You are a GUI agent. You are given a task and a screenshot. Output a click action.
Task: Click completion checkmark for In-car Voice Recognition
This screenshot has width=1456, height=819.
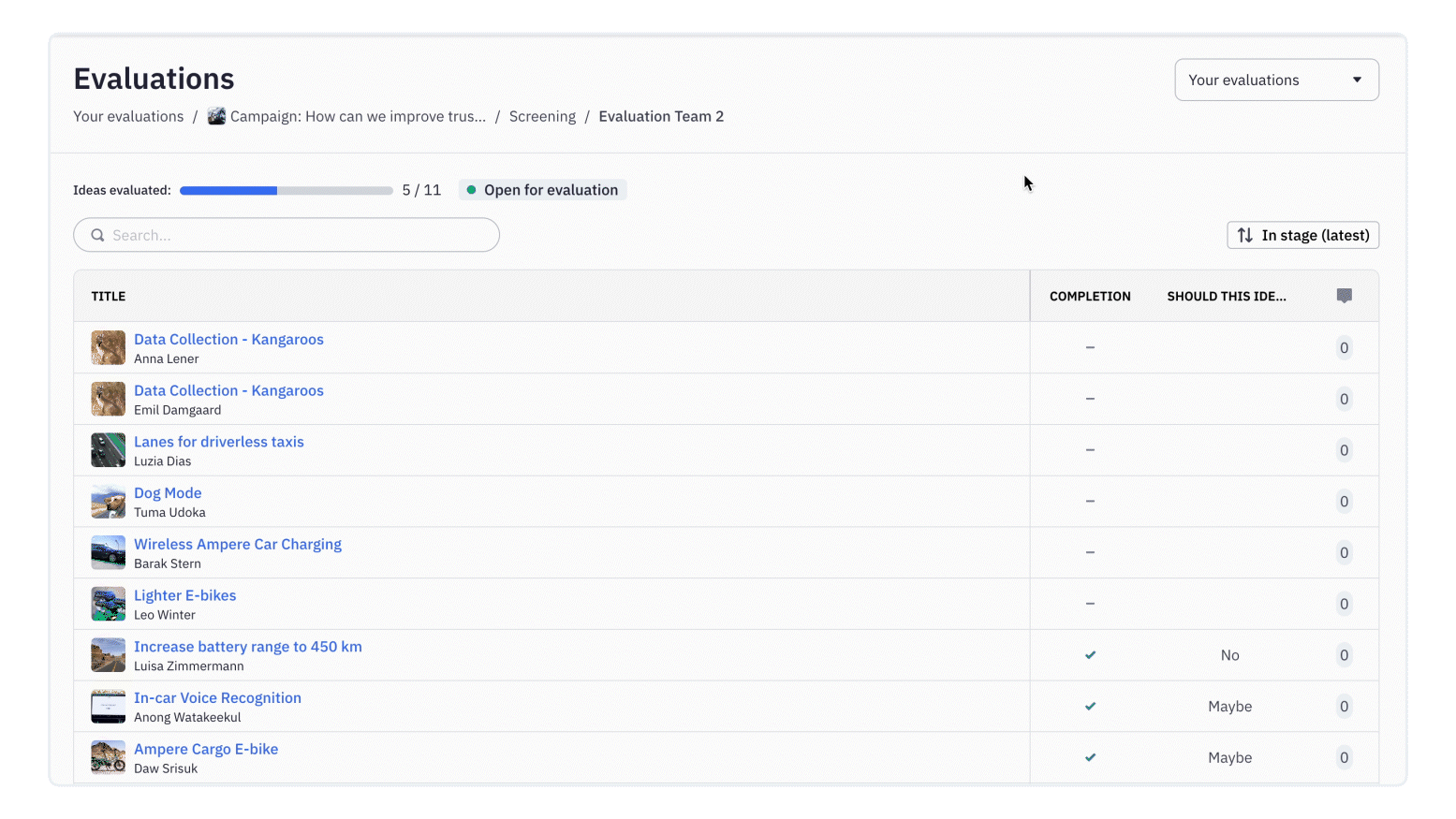[x=1090, y=707]
